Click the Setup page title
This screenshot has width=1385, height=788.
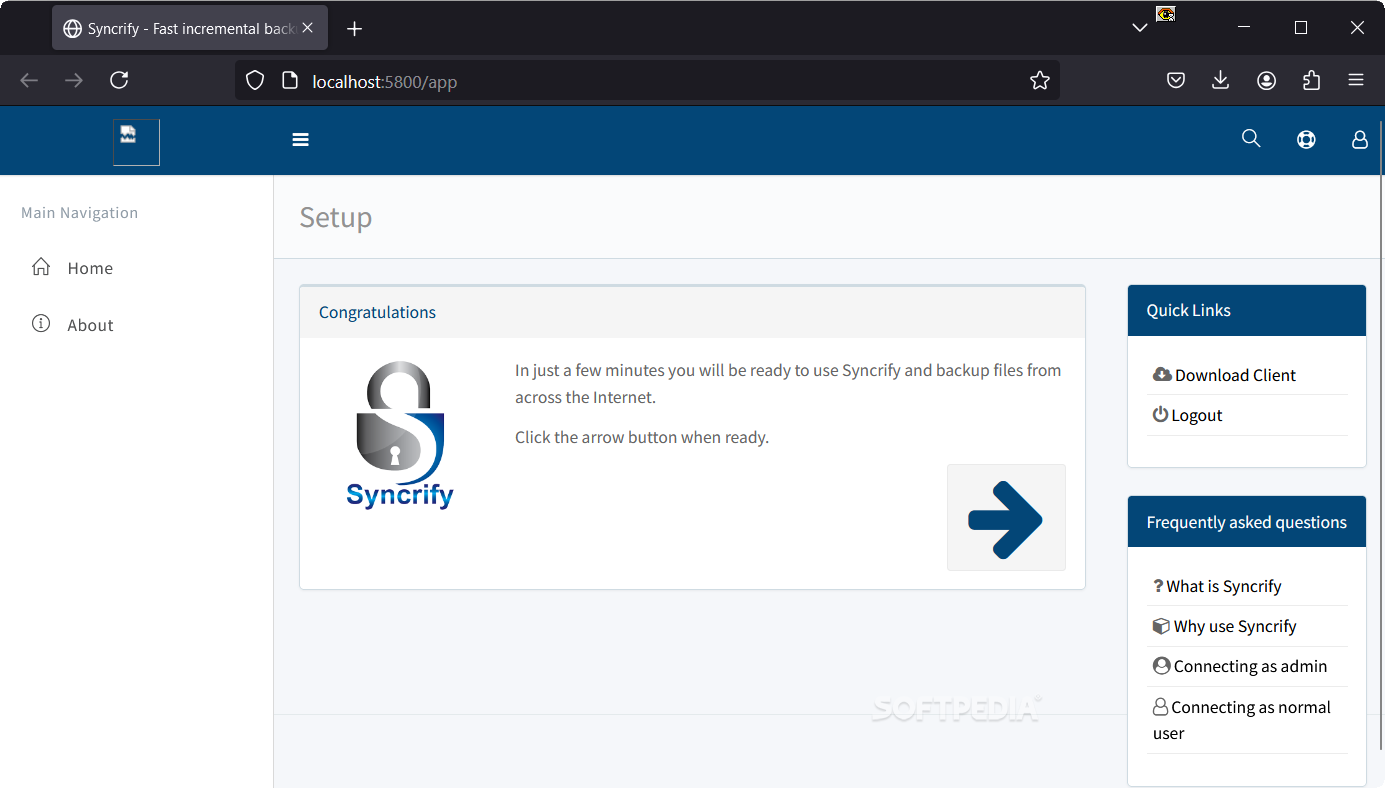tap(336, 217)
